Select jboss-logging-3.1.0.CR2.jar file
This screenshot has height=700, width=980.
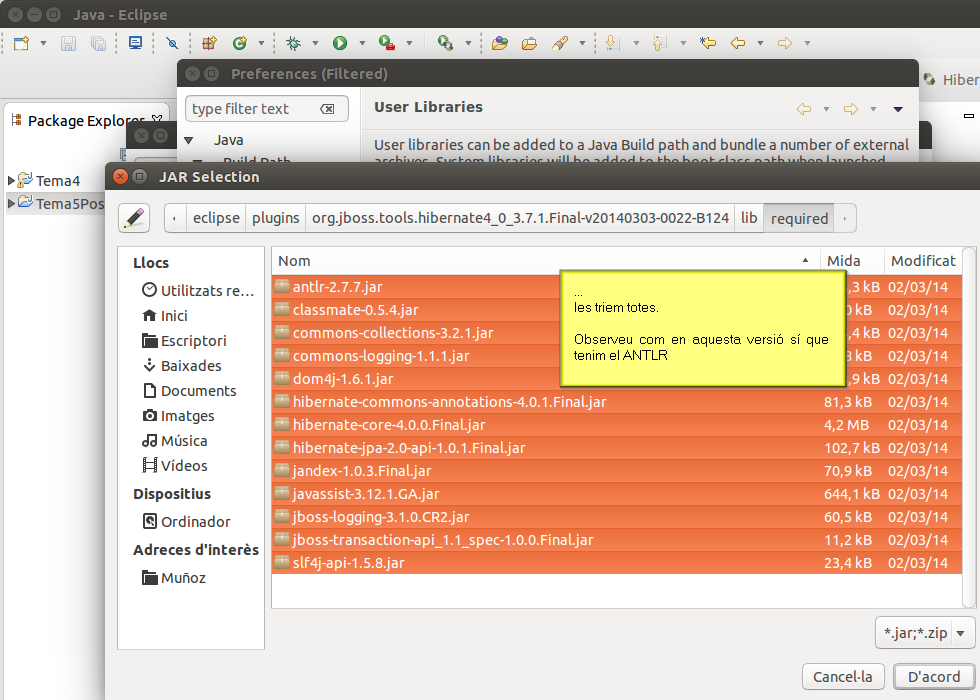pyautogui.click(x=617, y=517)
